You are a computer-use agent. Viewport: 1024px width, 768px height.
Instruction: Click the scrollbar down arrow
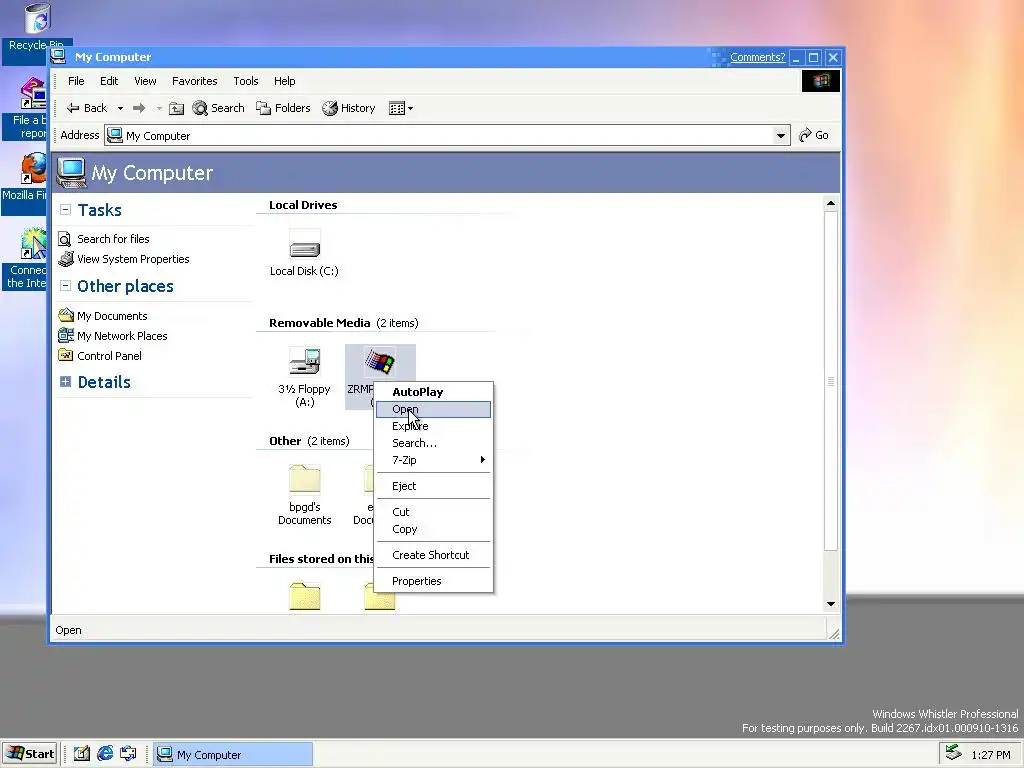click(x=831, y=604)
